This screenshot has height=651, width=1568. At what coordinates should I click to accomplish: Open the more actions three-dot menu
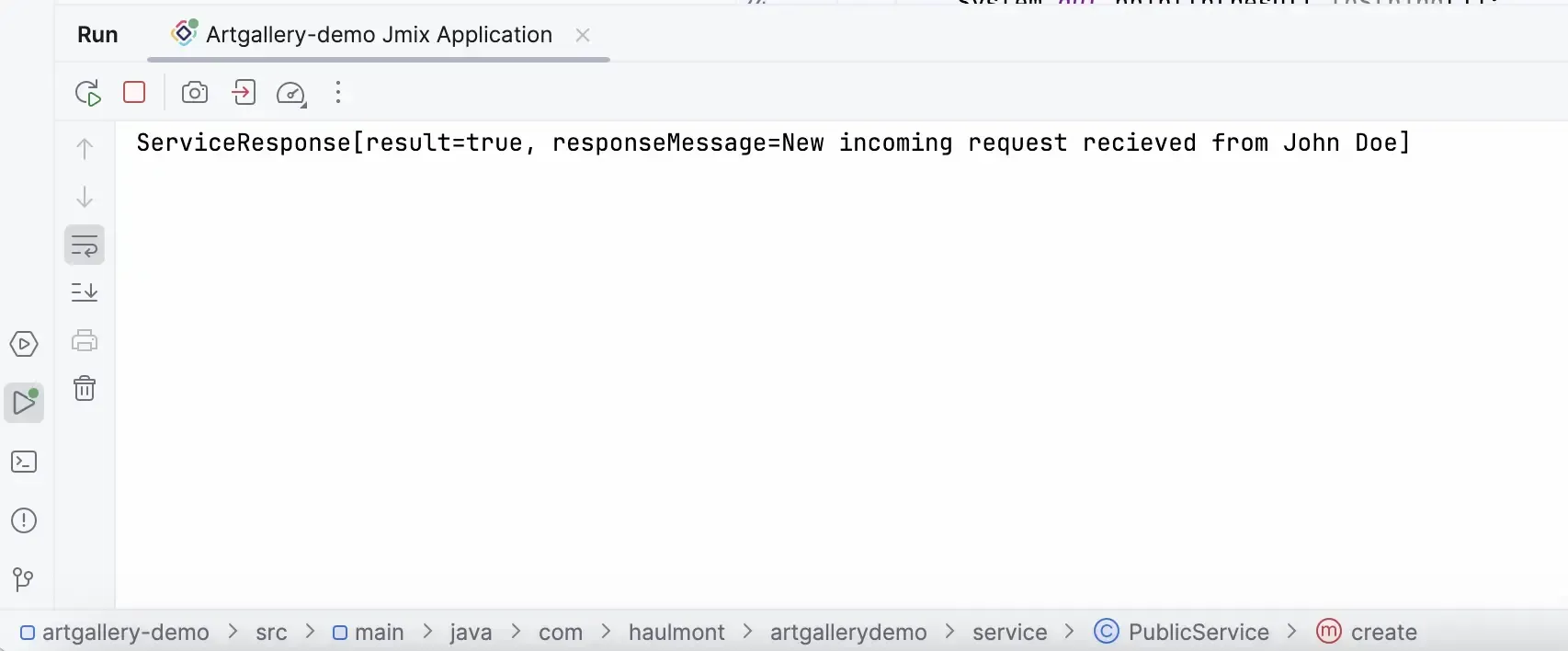[338, 92]
